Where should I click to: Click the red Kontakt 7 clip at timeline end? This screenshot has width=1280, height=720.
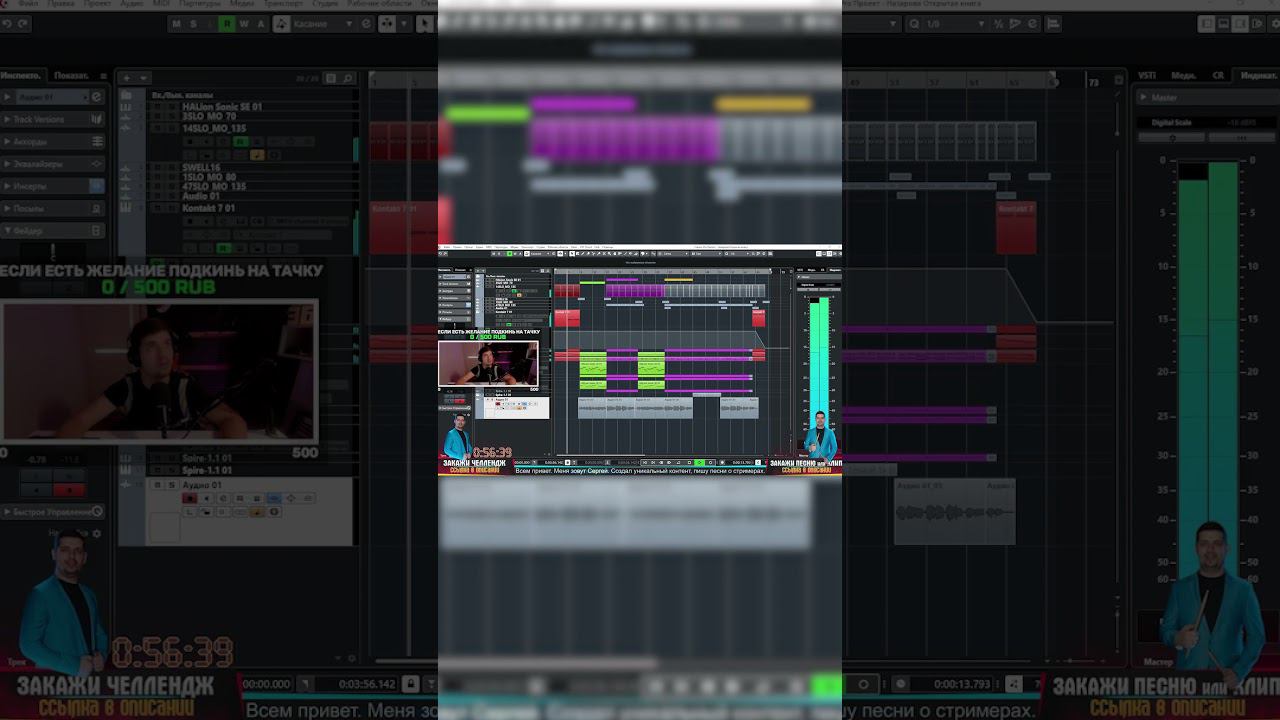1017,226
